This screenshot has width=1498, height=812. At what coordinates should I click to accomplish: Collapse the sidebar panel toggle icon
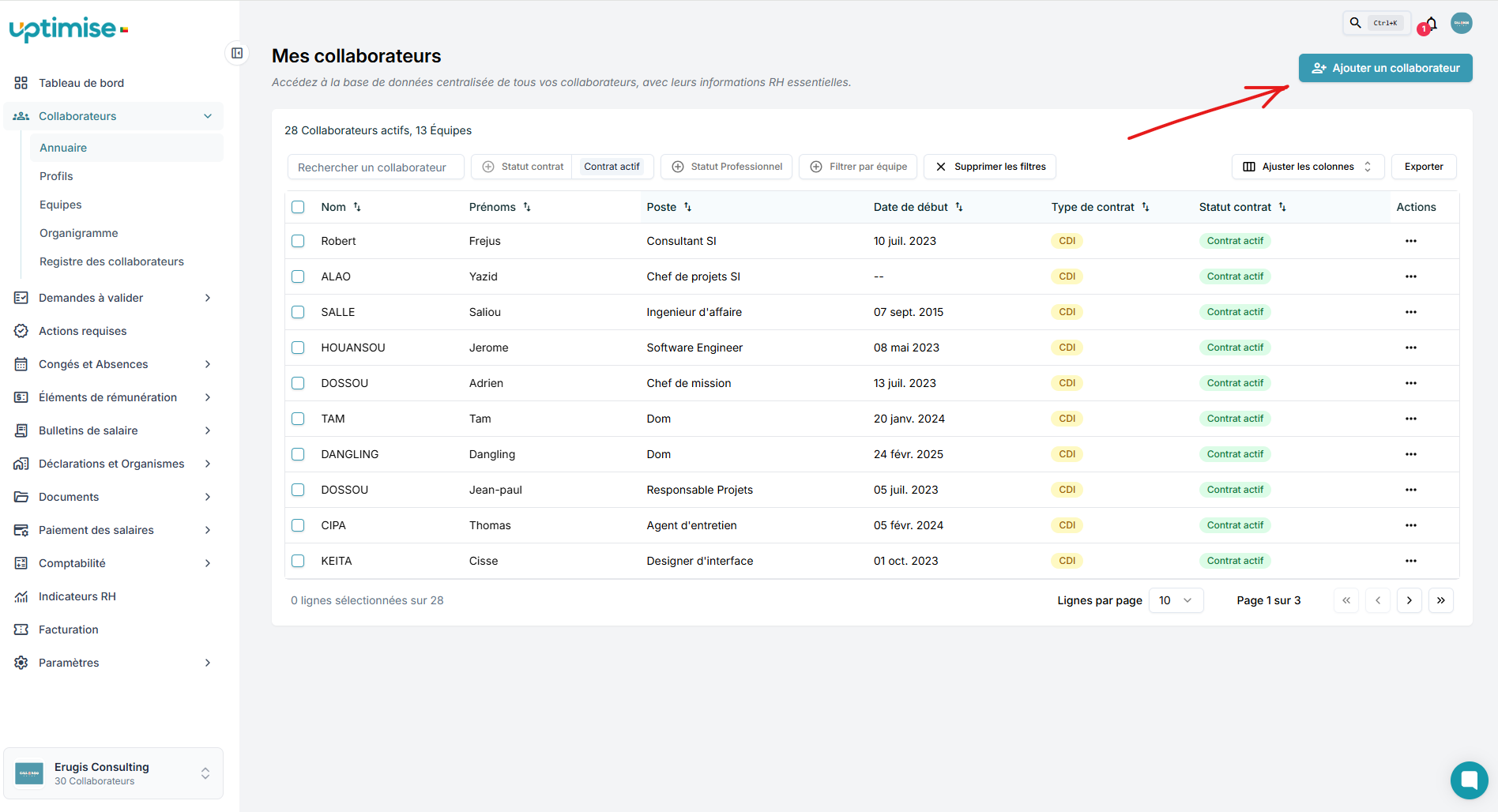[x=237, y=53]
